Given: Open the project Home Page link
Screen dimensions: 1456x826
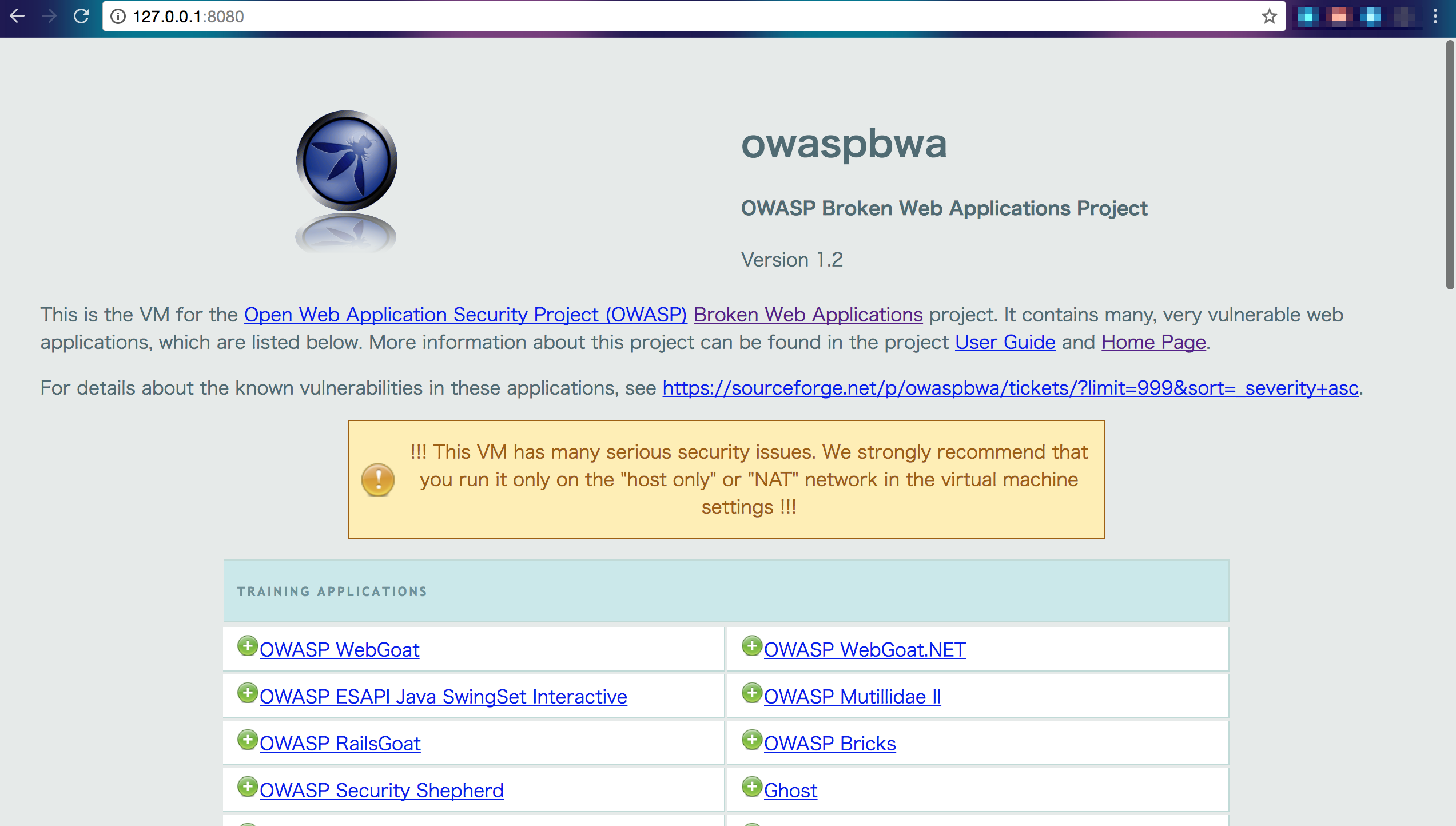Looking at the screenshot, I should (x=1152, y=341).
